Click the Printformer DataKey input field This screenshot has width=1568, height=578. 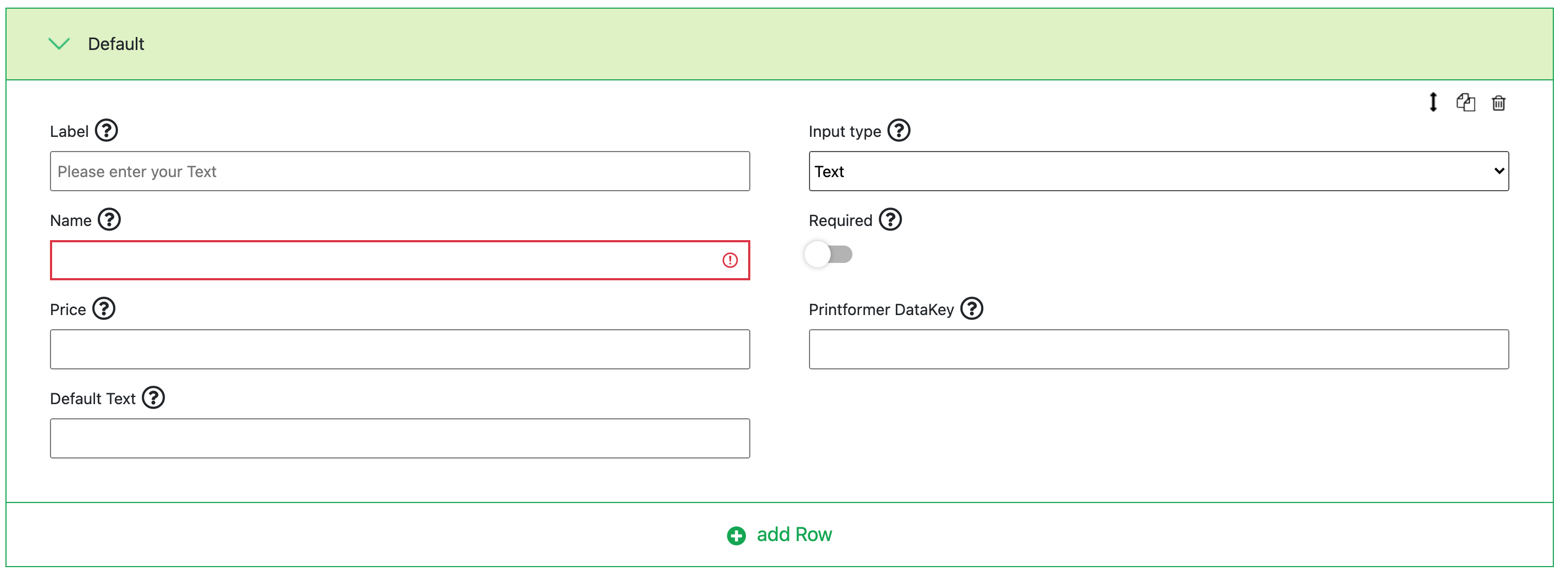pos(1158,349)
